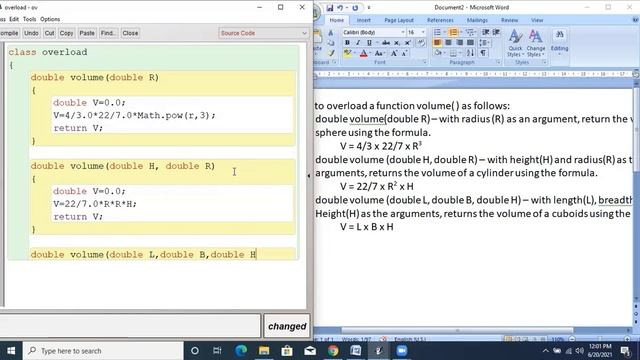Justify text in Word paragraph
The image size is (640, 360).
(470, 42)
